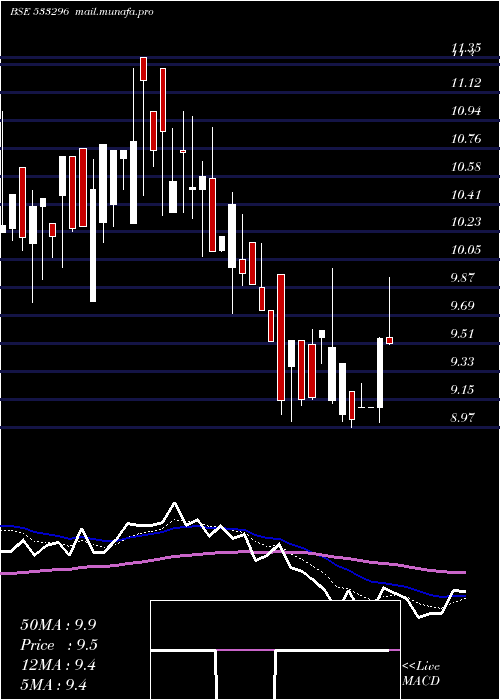The width and height of the screenshot is (500, 700).
Task: Click the last small red candle near 9.51
Action: (389, 341)
